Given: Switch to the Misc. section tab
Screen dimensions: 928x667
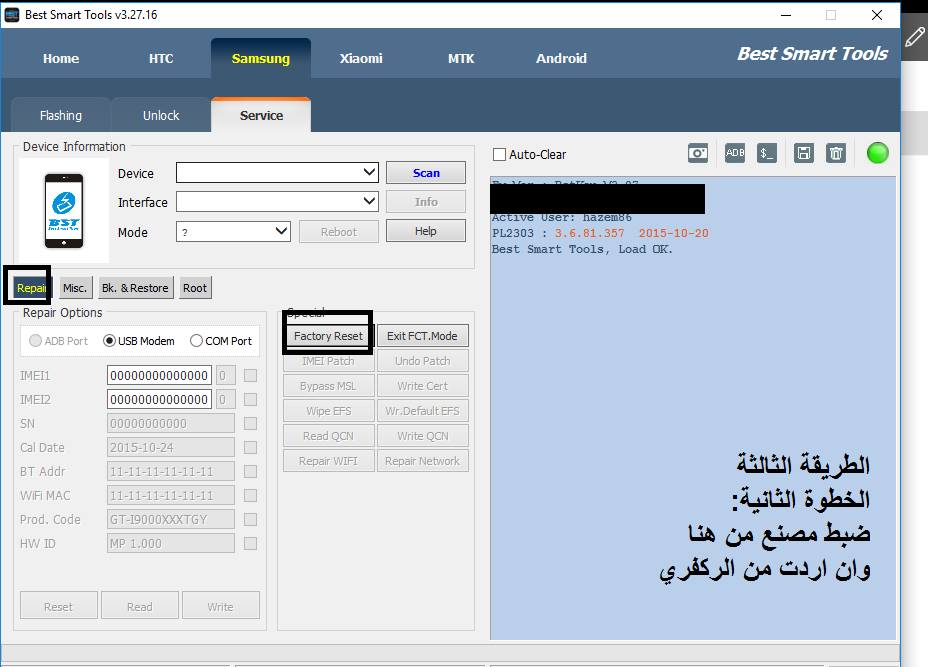Looking at the screenshot, I should [75, 288].
